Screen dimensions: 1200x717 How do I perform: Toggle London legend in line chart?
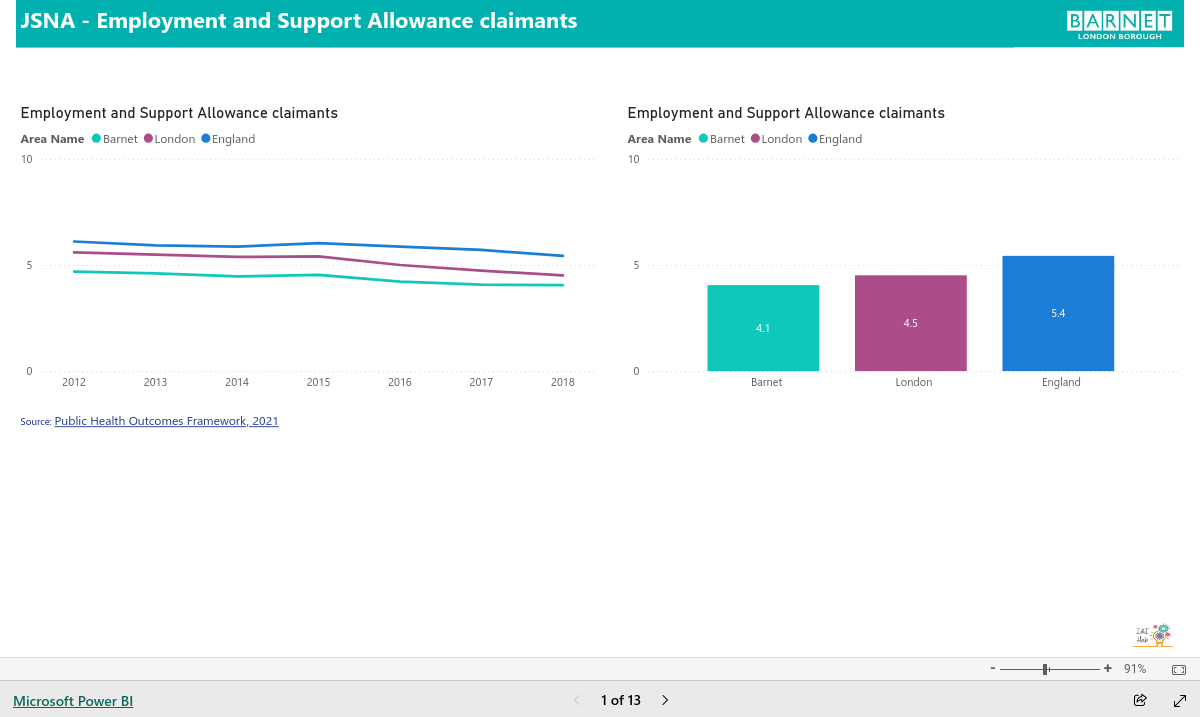(x=170, y=139)
